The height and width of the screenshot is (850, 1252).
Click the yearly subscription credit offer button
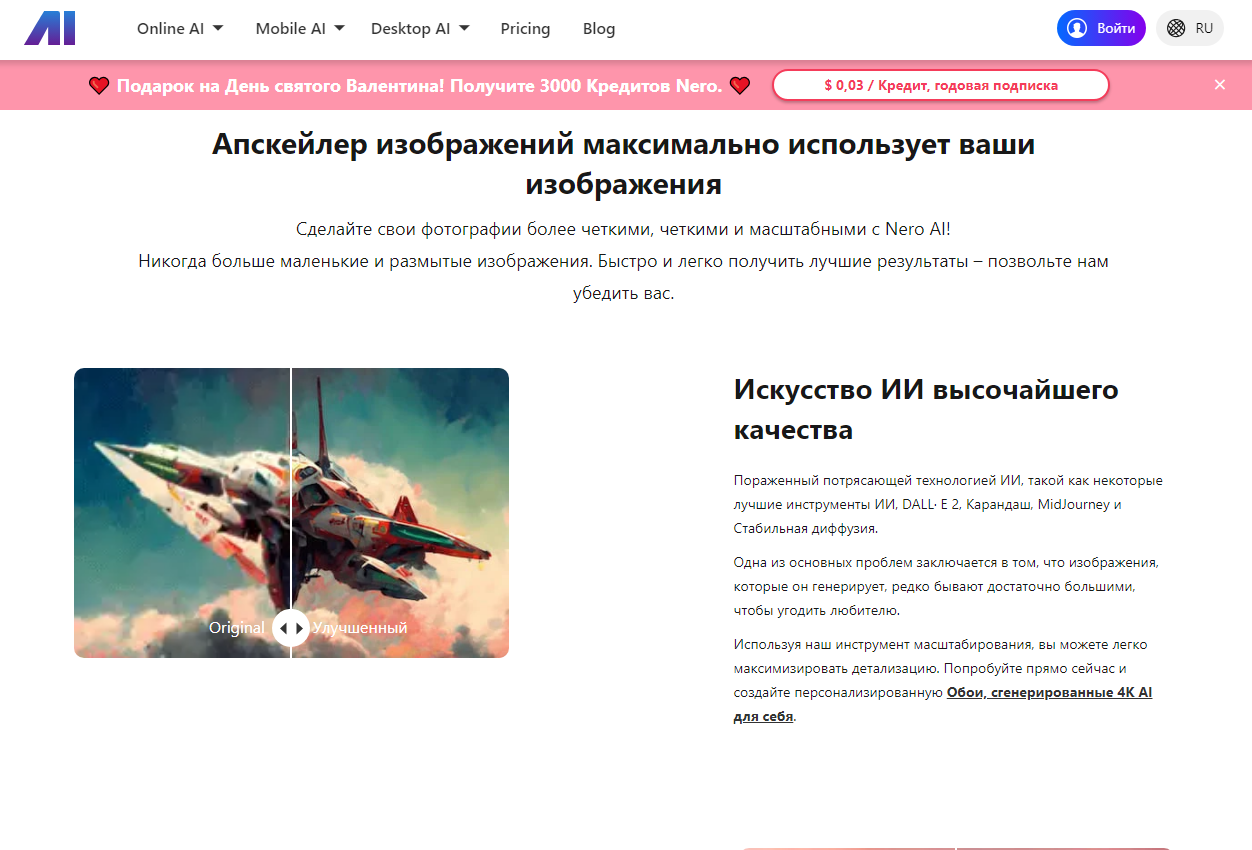click(x=941, y=85)
